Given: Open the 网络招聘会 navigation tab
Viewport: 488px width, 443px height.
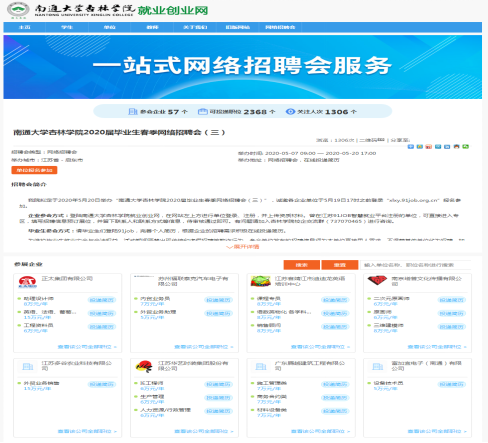Looking at the screenshot, I should (280, 27).
